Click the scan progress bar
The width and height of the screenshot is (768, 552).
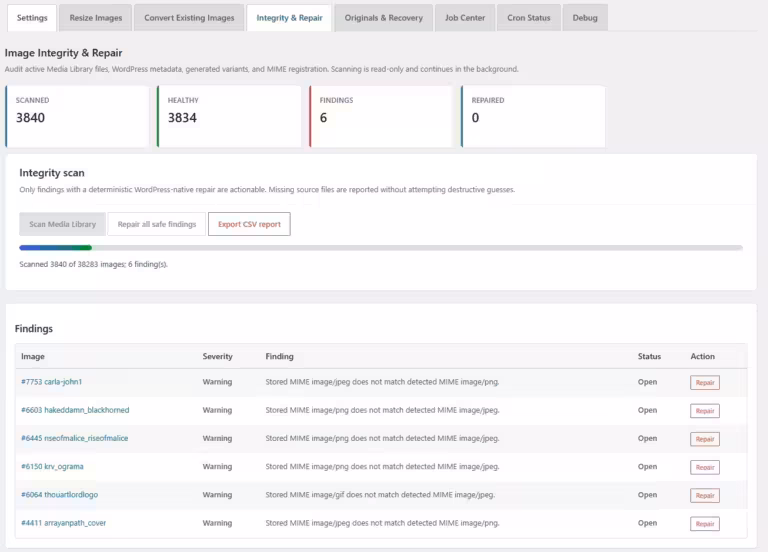(381, 248)
